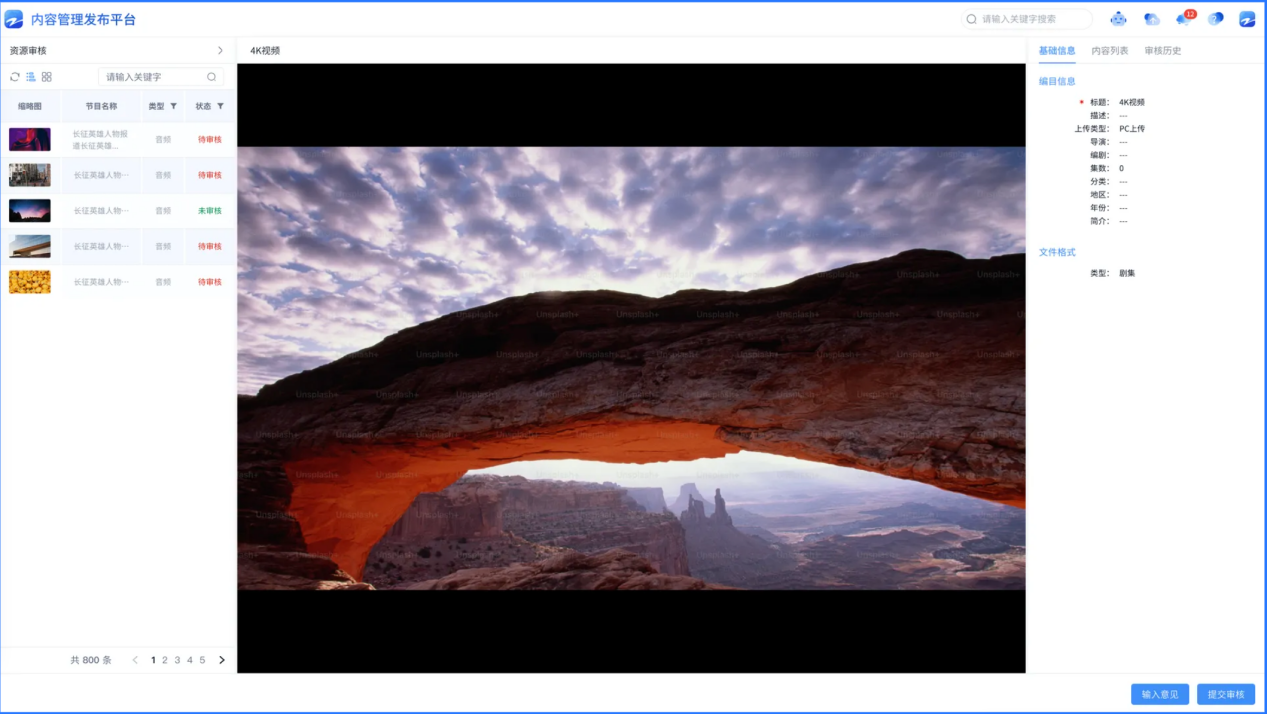
Task: Open the 审核历史 tab
Action: 1162,50
